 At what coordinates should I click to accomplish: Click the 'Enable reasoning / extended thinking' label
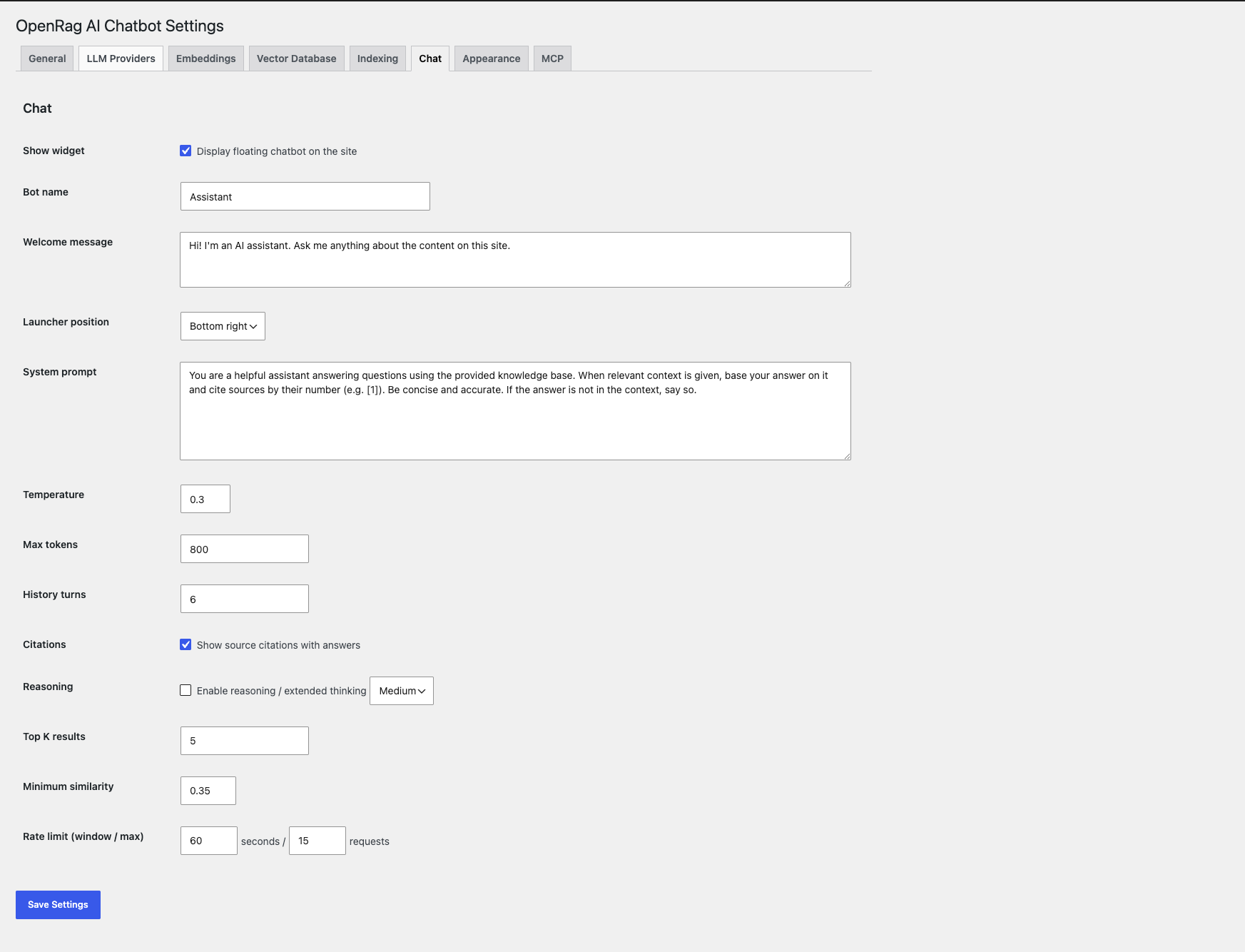coord(281,691)
